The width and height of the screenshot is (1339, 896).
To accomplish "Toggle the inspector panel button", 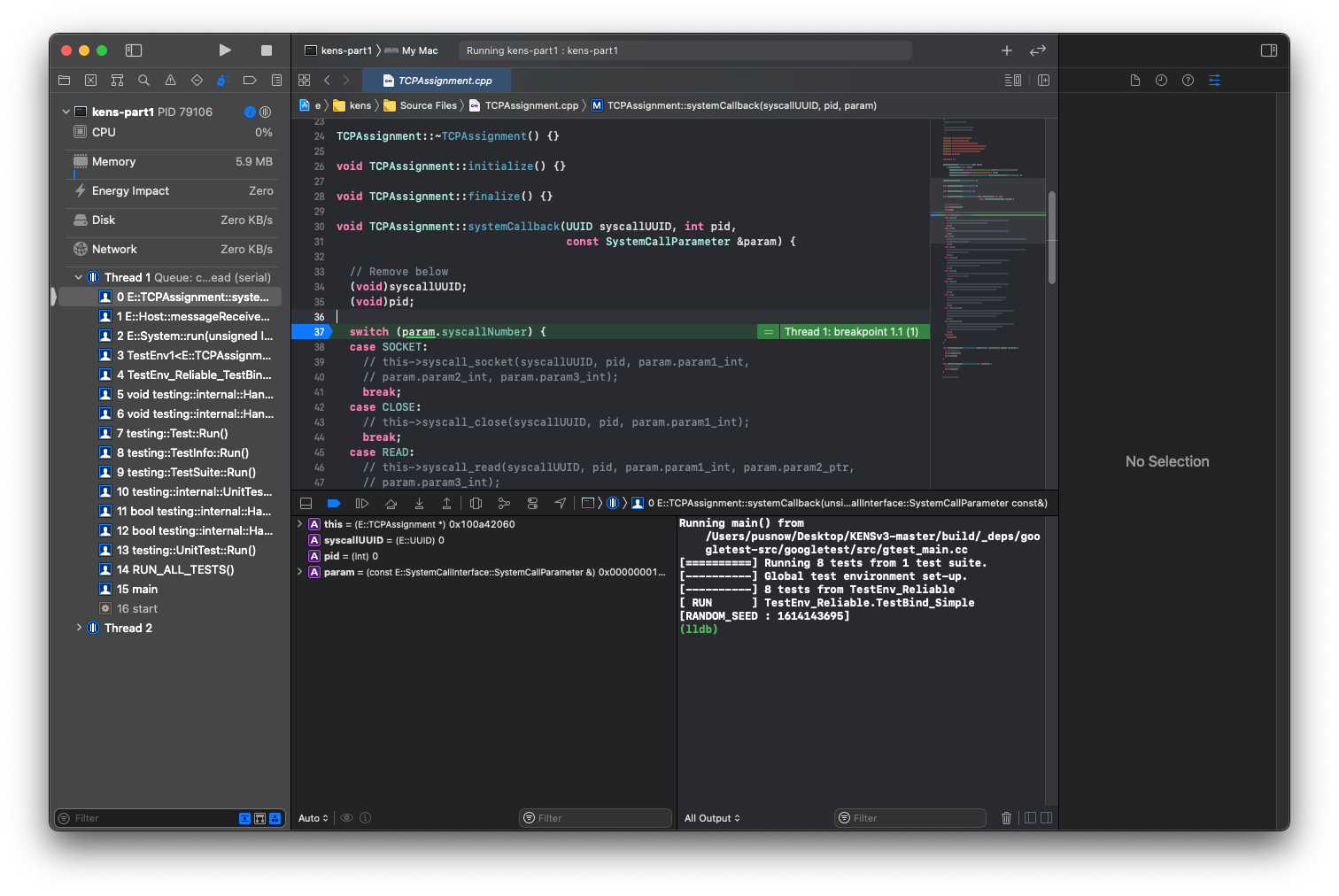I will (x=1269, y=50).
